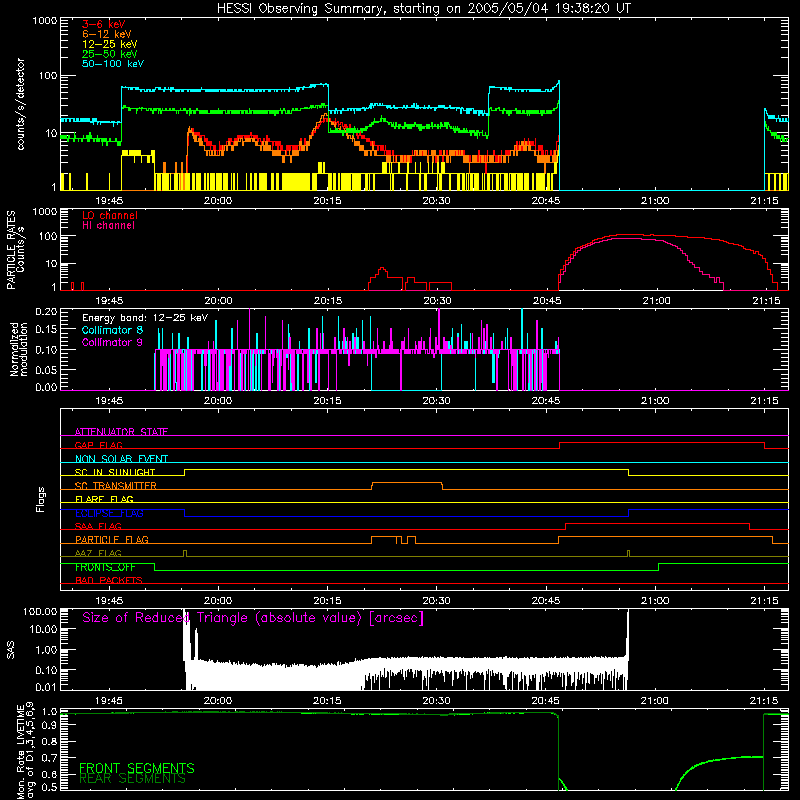Click the 19:45 tick label under the modulation panel
The image size is (800, 800).
pyautogui.click(x=109, y=401)
